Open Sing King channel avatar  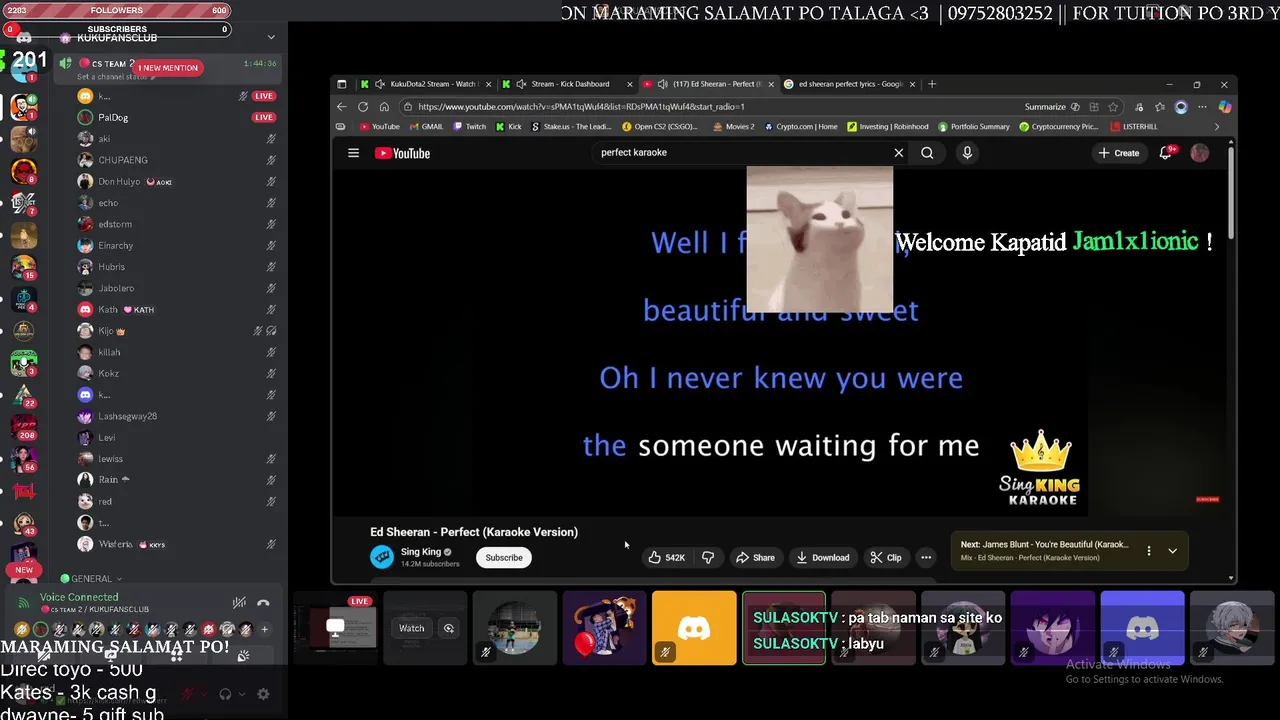(x=381, y=557)
